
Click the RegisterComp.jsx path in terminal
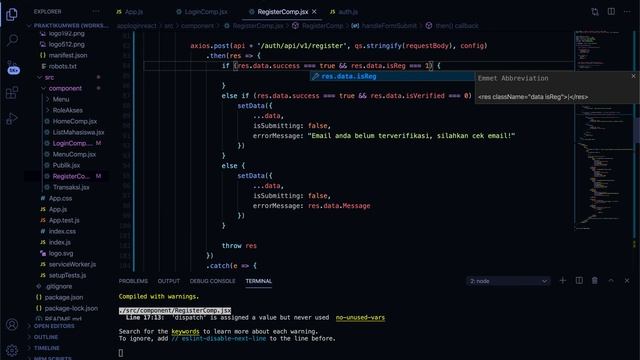point(175,311)
